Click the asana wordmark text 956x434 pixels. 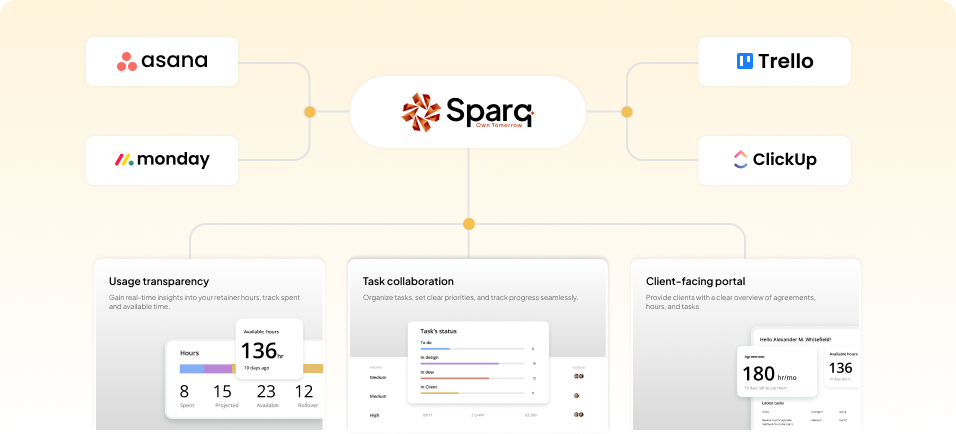point(174,61)
